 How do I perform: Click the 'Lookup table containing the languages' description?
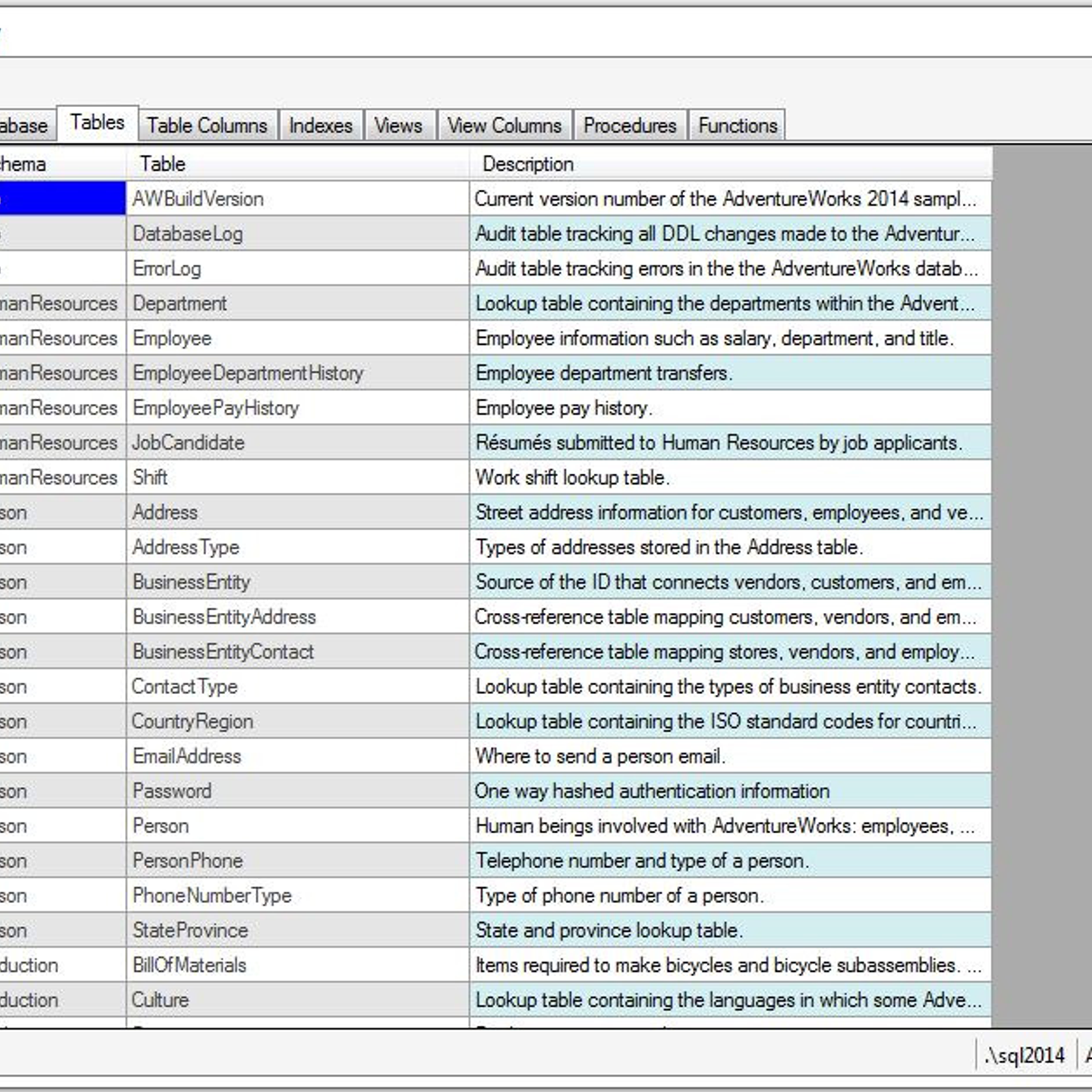point(730,999)
